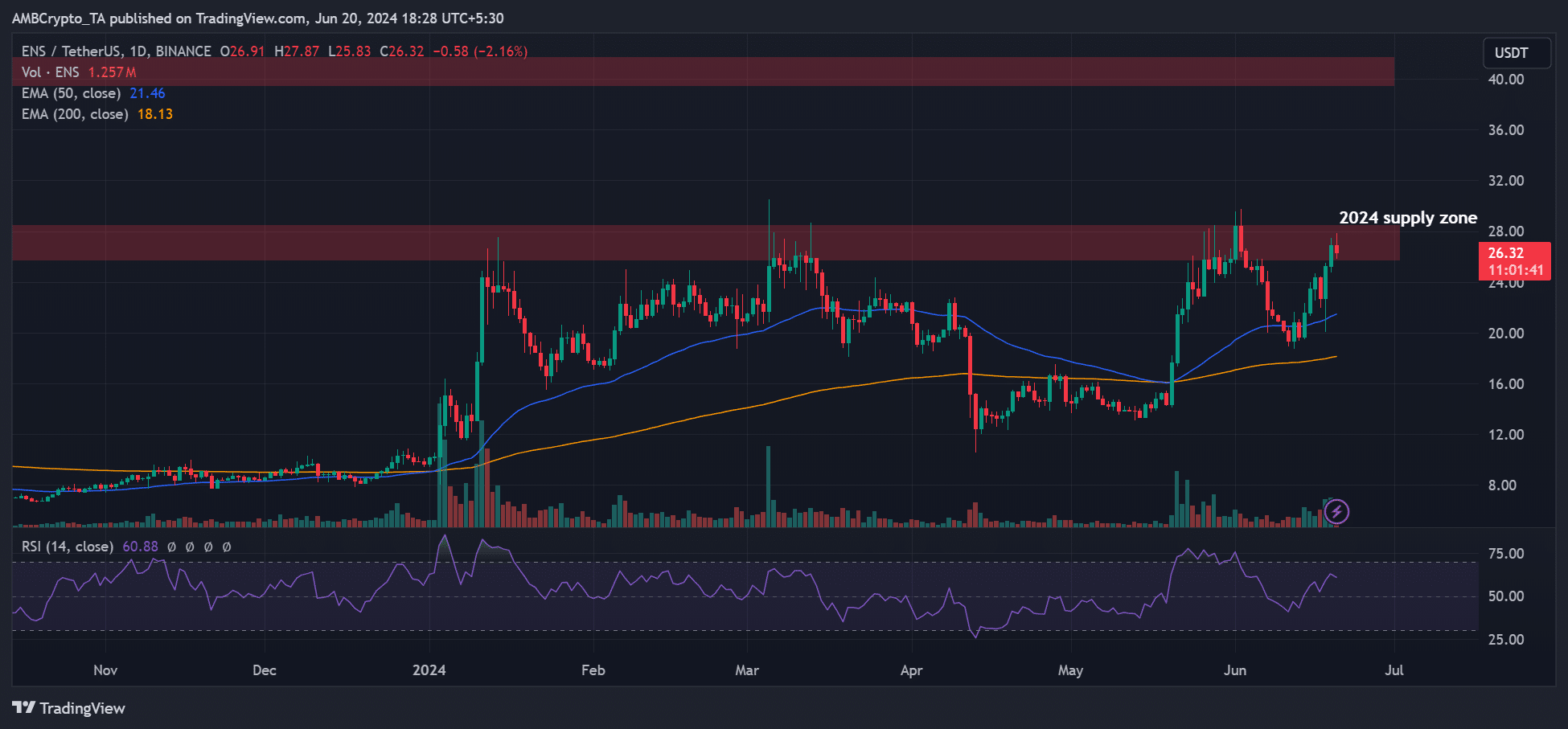
Task: Click the 32.00 price scale label
Action: pyautogui.click(x=1505, y=181)
